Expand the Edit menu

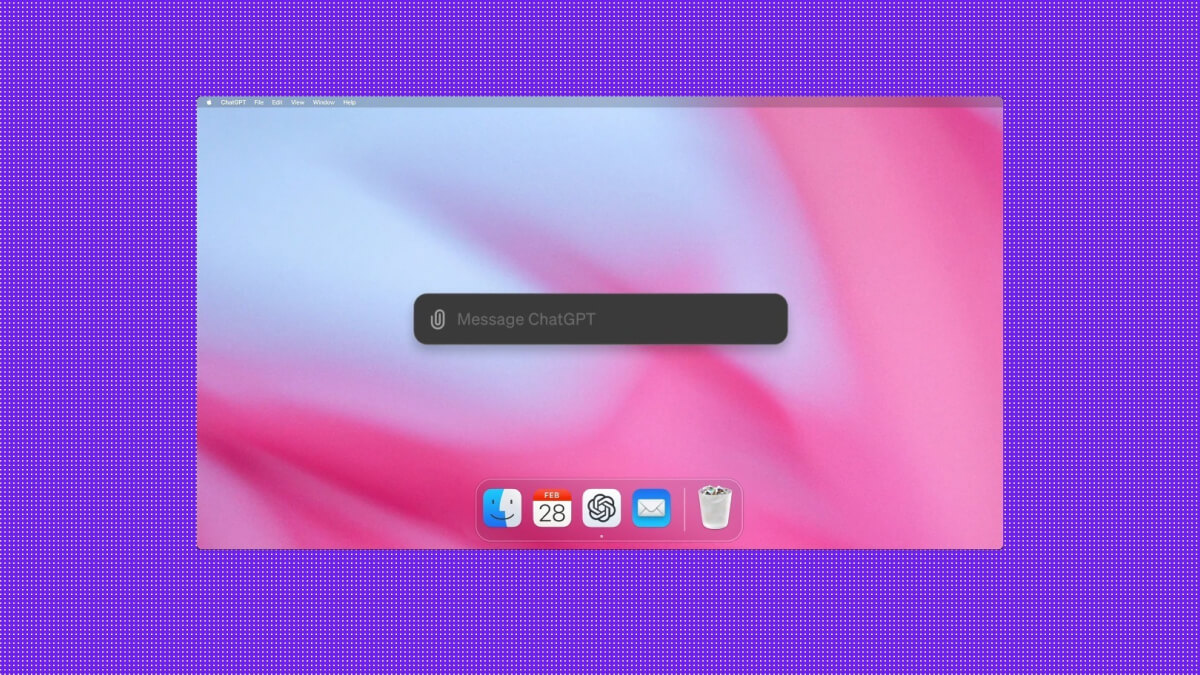pyautogui.click(x=277, y=102)
